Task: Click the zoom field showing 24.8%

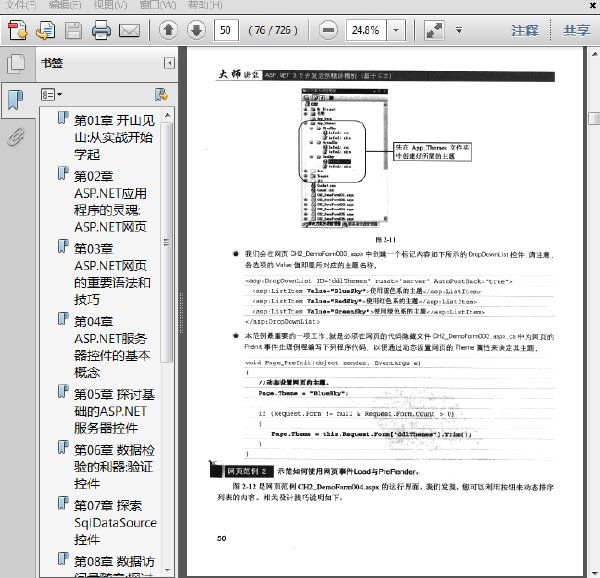Action: click(367, 30)
